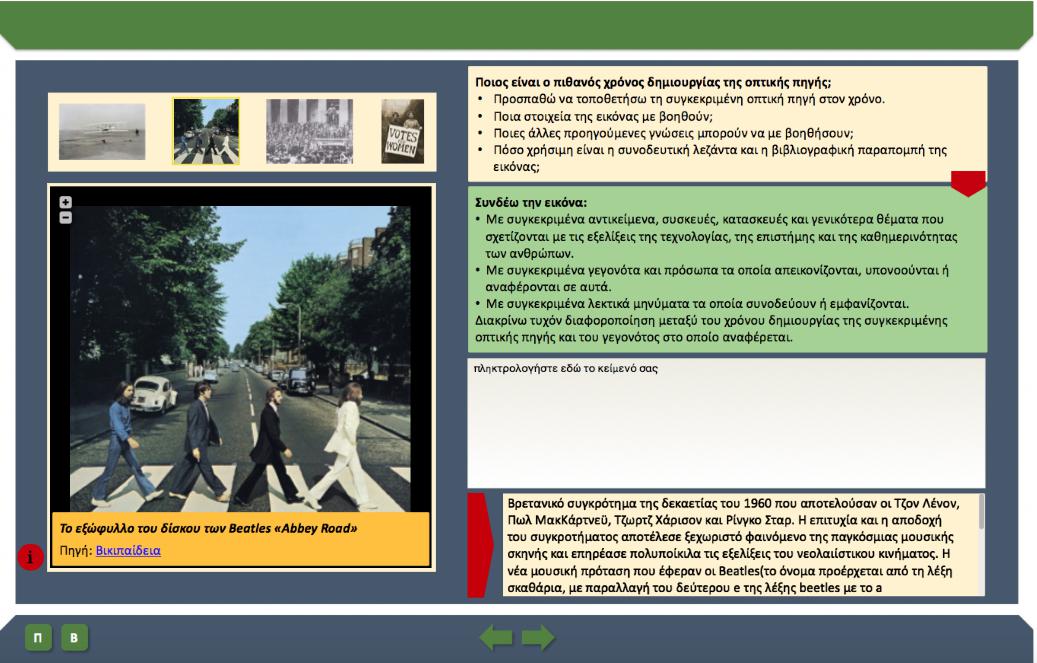Viewport: 1037px width, 663px height.
Task: Open the Βικιπαίδεια source link
Action: click(x=128, y=551)
